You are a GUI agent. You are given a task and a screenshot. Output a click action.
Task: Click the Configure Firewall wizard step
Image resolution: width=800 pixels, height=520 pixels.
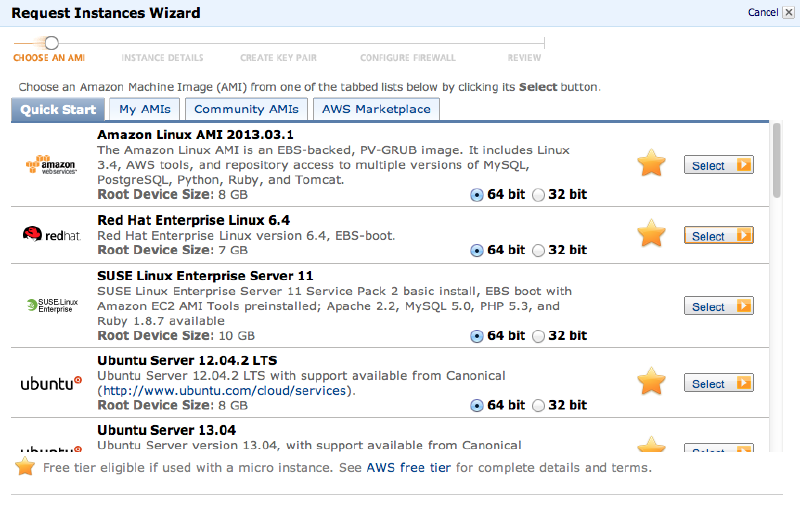[x=408, y=58]
